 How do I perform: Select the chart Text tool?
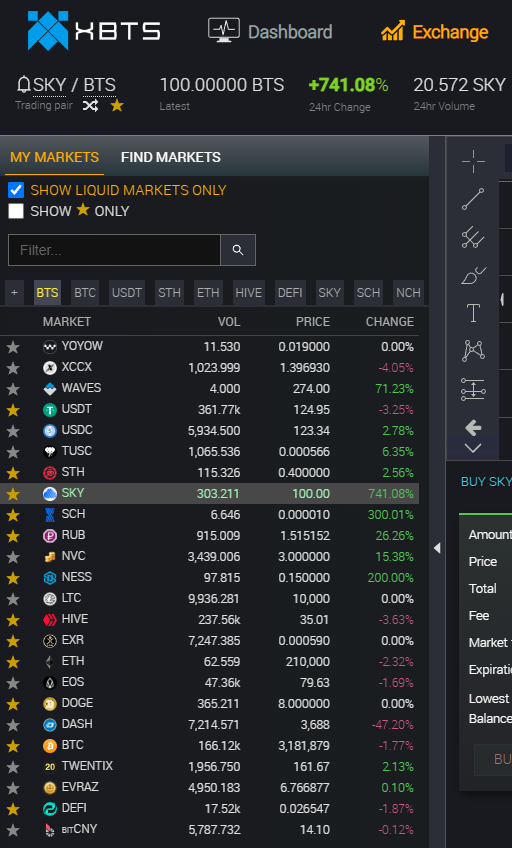(473, 313)
